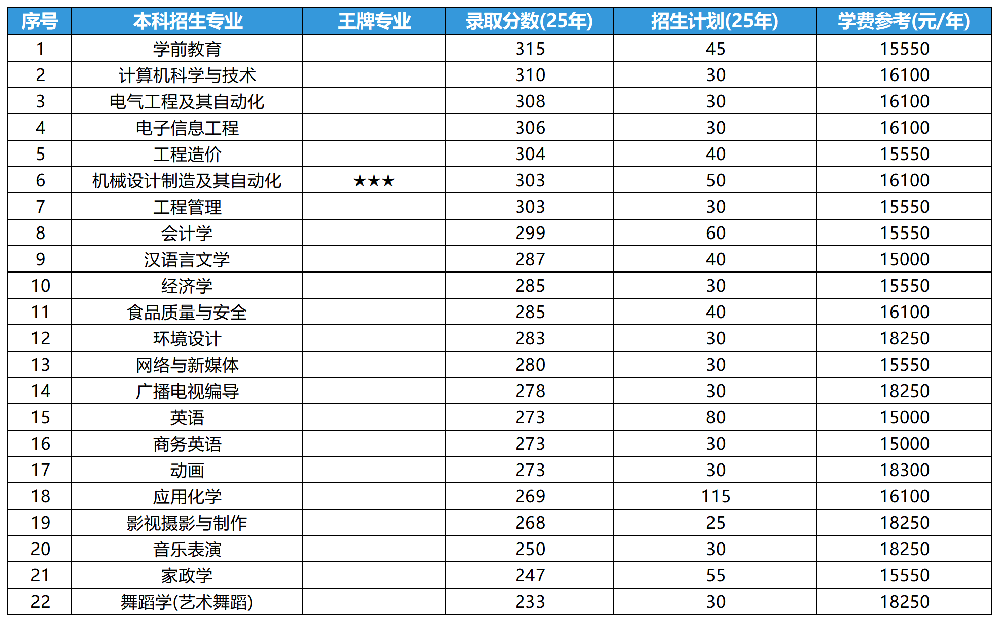The image size is (1000, 623).
Task: Click the 学费参考(元/年) column header
Action: [x=904, y=22]
